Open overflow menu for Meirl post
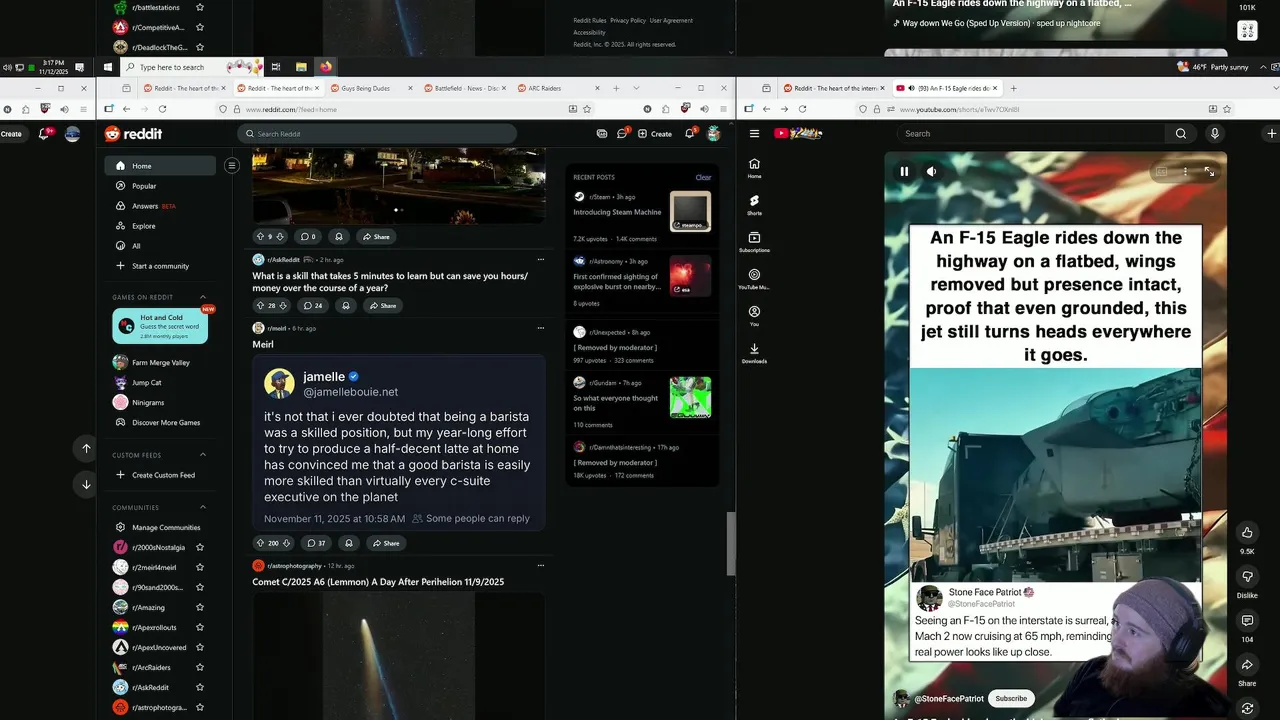Image resolution: width=1280 pixels, height=720 pixels. pos(541,328)
